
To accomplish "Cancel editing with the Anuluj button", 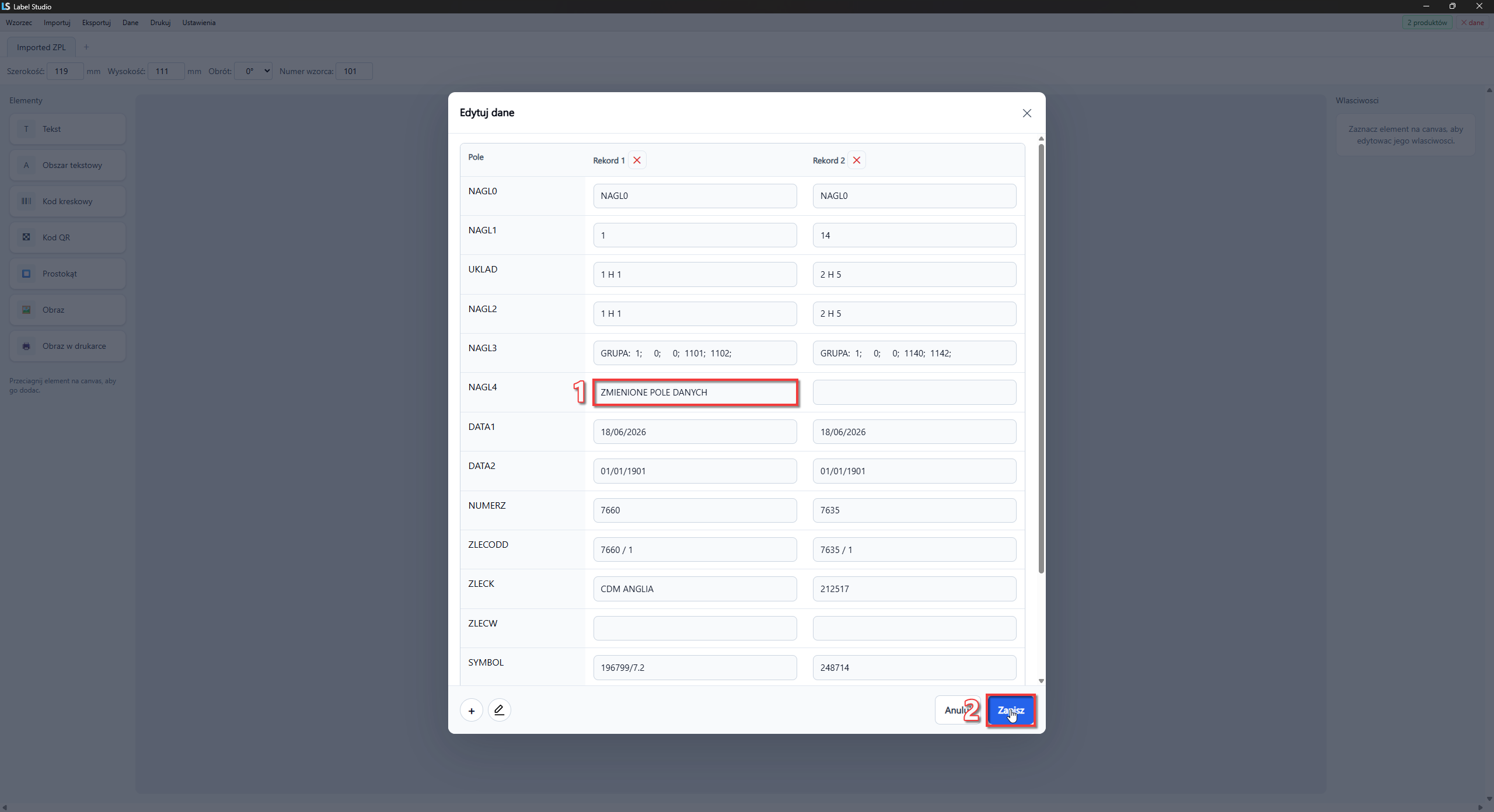I will tap(957, 710).
